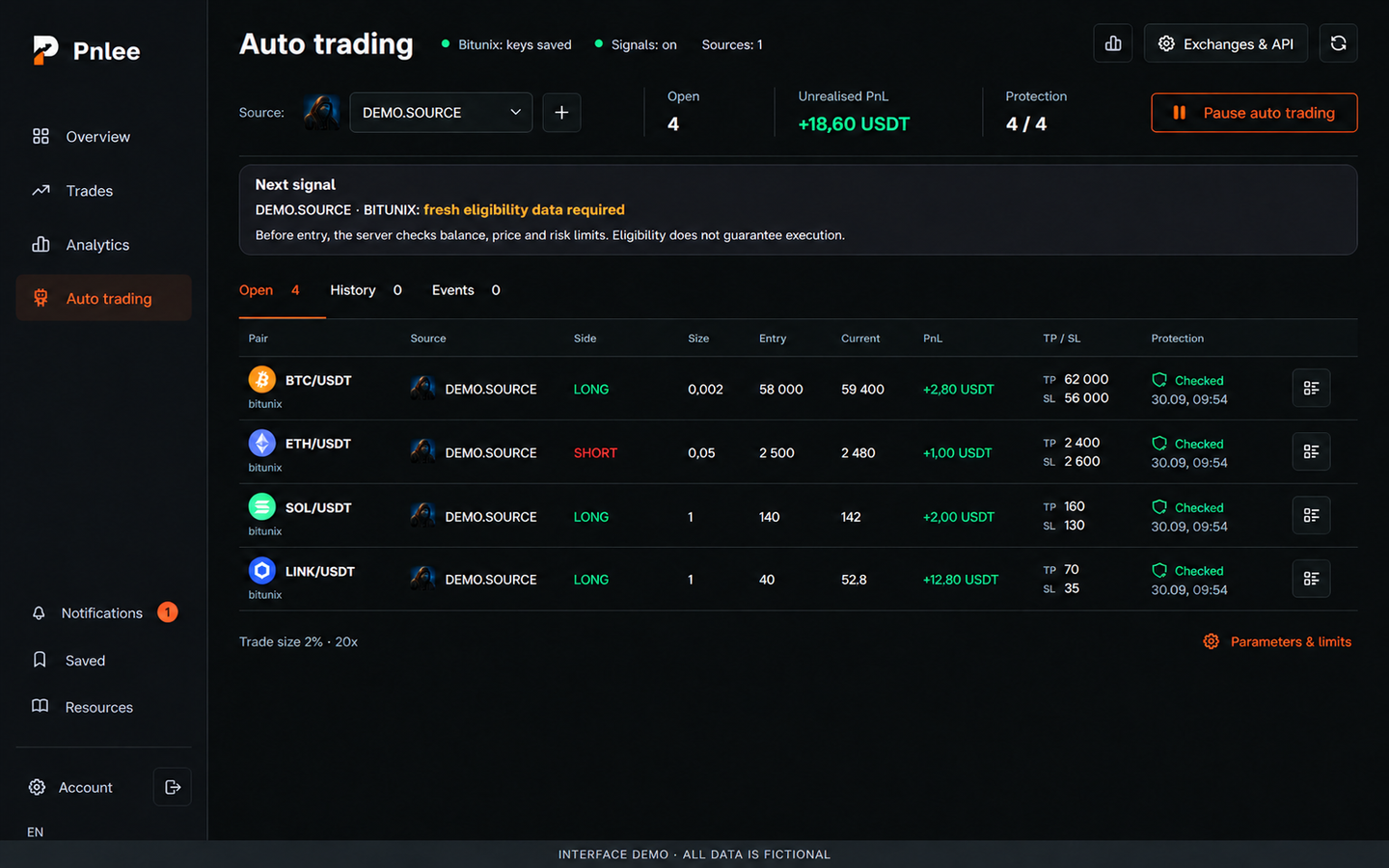Screen dimensions: 1389x868
Task: Click 'Trade size 2% · 20x' text
Action: (298, 641)
